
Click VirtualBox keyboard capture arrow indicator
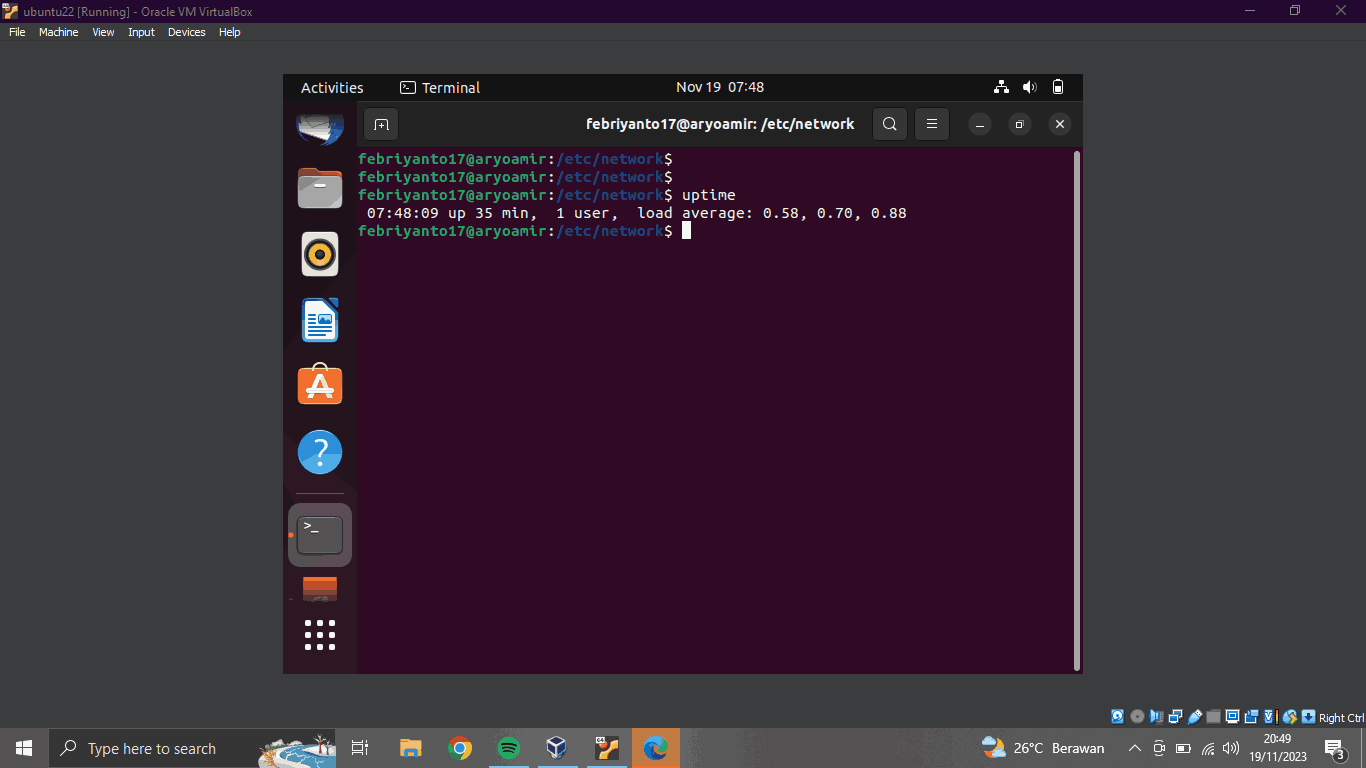tap(1308, 717)
